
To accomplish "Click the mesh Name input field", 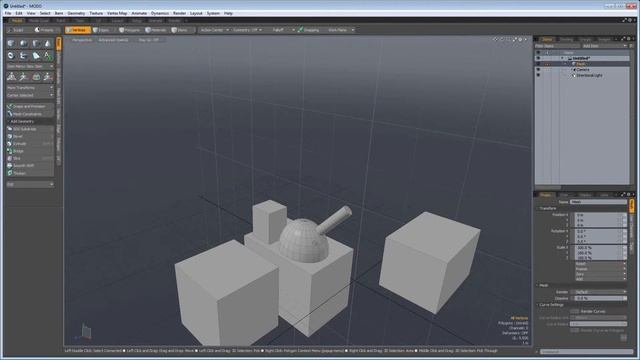I will click(x=598, y=202).
